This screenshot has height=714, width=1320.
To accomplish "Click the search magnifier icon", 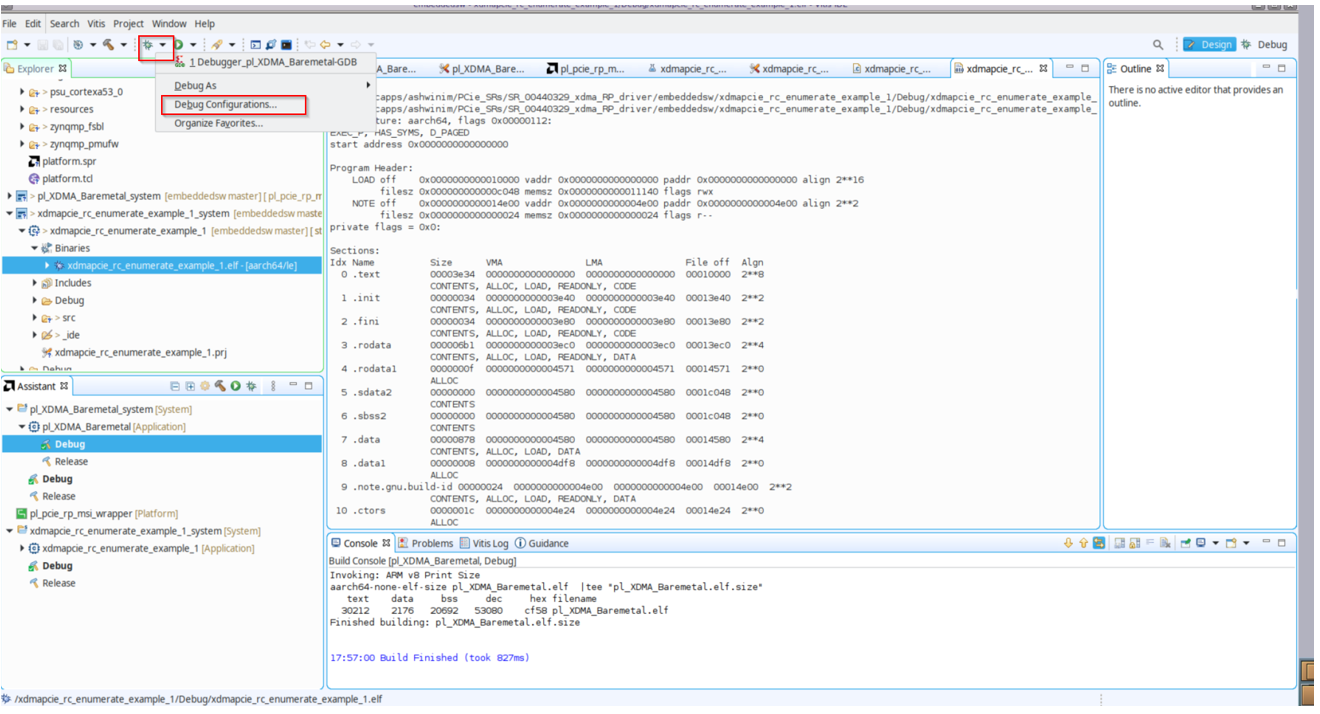I will click(1158, 45).
